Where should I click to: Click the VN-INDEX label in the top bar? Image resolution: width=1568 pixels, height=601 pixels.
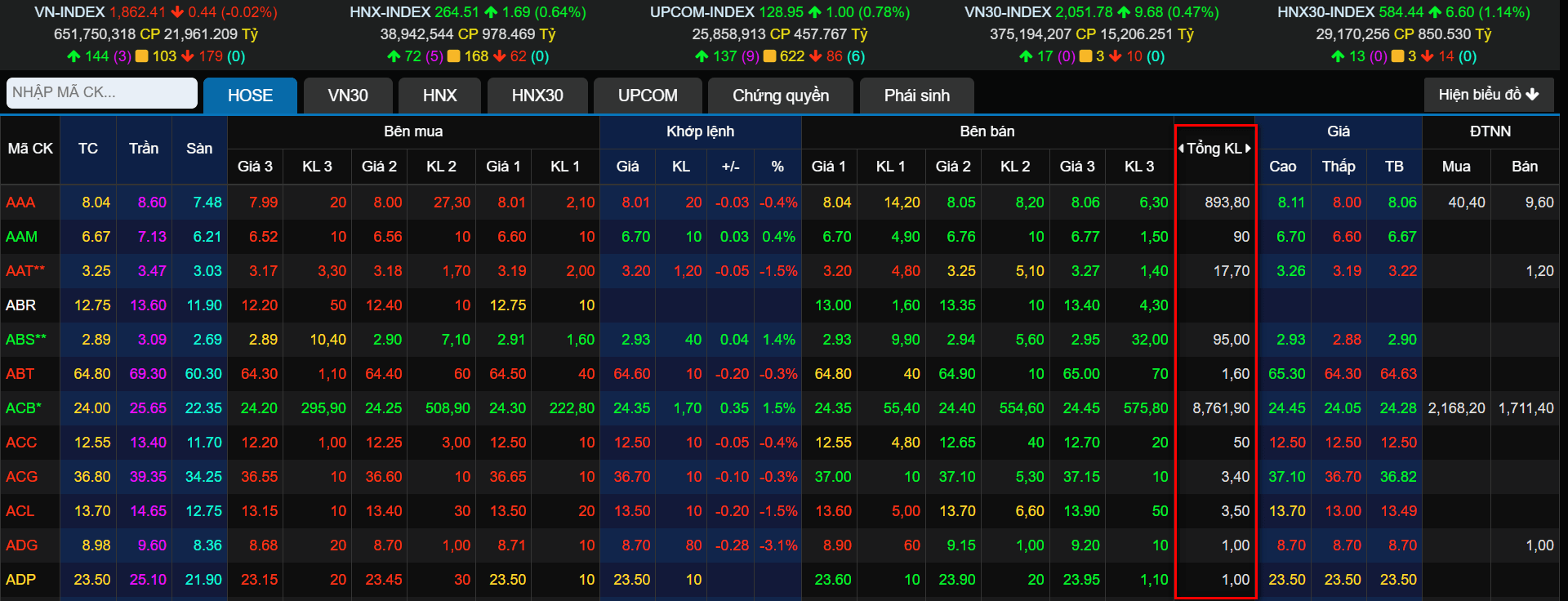tap(69, 13)
